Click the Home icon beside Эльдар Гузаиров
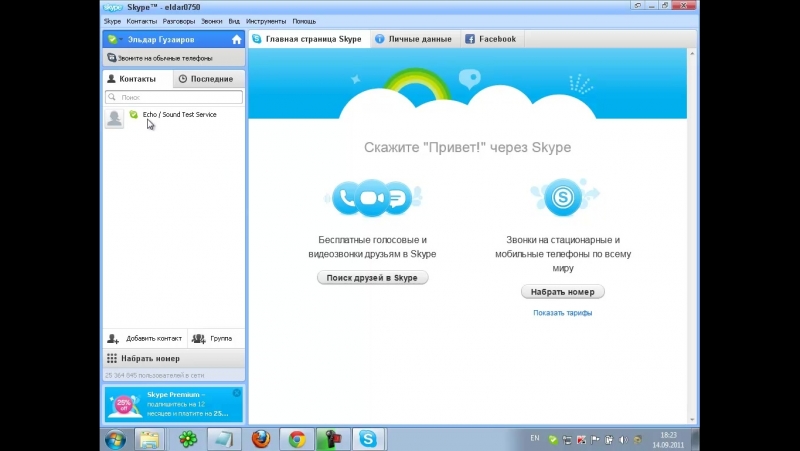Image resolution: width=800 pixels, height=451 pixels. point(236,39)
